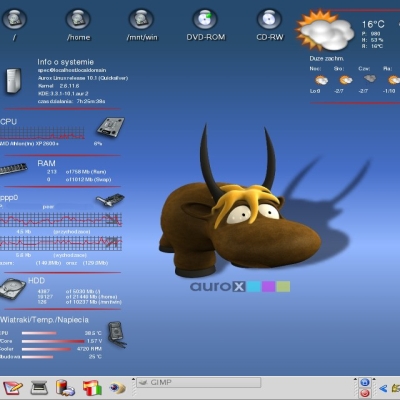Open the root / drive icon
Viewport: 400px width, 400px height.
tap(14, 18)
